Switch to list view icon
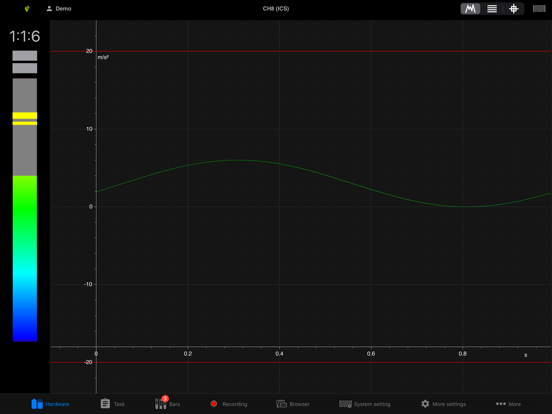The width and height of the screenshot is (552, 414). click(492, 9)
